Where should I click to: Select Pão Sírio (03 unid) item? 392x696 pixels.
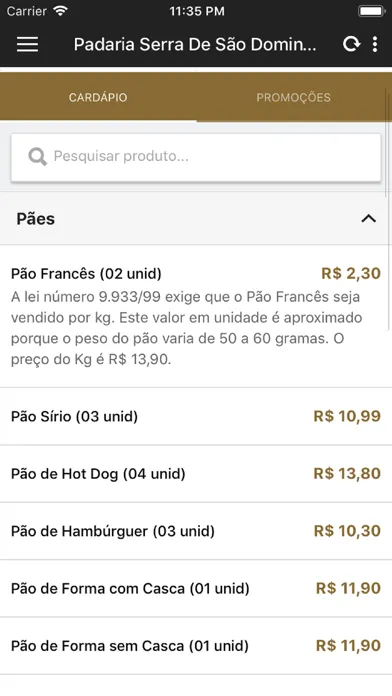pyautogui.click(x=196, y=416)
